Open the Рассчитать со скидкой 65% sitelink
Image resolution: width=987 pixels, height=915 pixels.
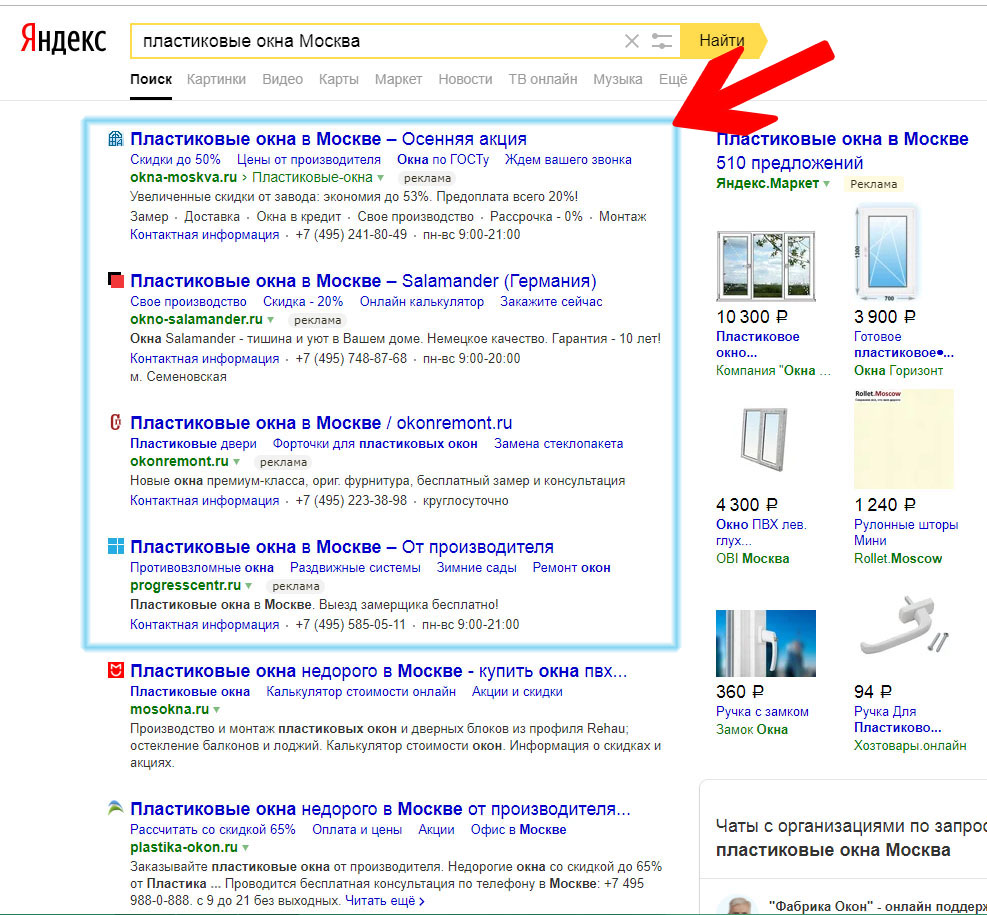coord(213,829)
